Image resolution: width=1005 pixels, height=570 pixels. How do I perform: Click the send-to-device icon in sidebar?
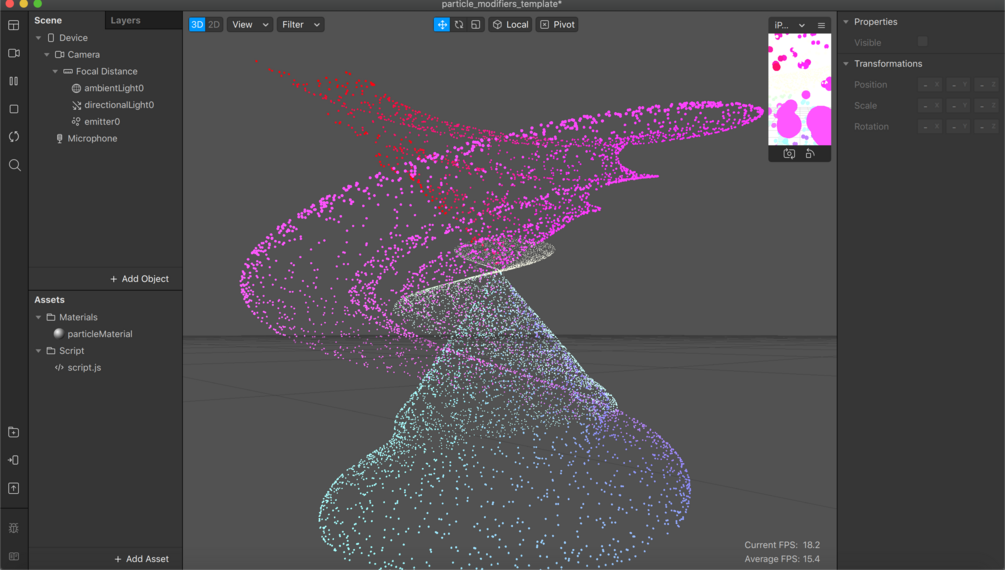pyautogui.click(x=13, y=460)
